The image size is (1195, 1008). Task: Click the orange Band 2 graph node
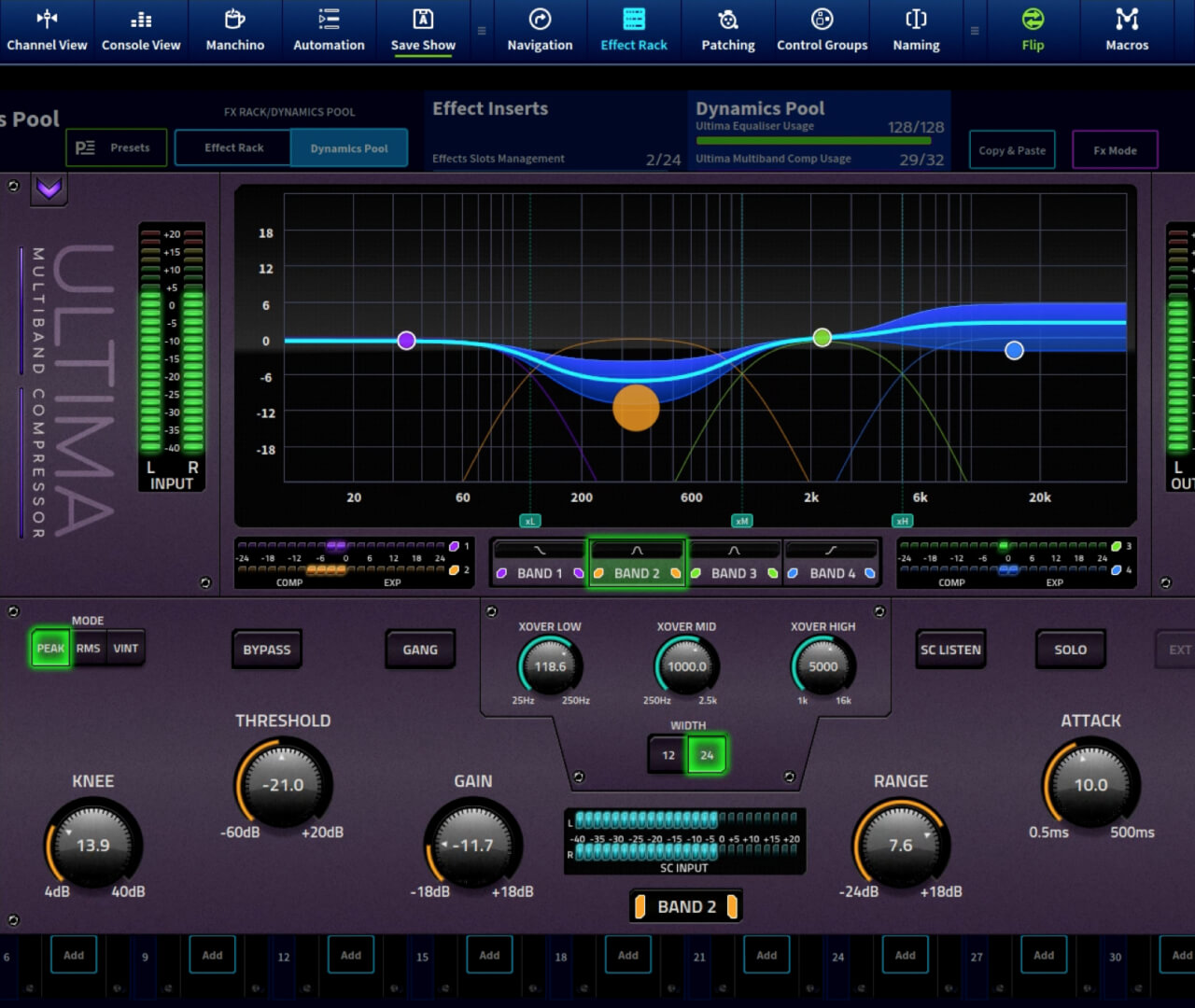tap(636, 408)
